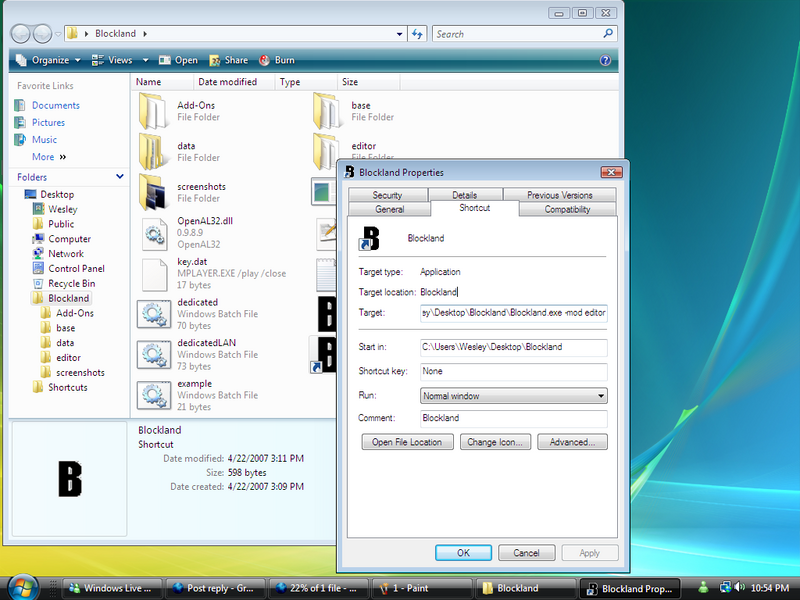Click the Add-Ons folder icon in file list
The image size is (800, 600).
click(153, 111)
